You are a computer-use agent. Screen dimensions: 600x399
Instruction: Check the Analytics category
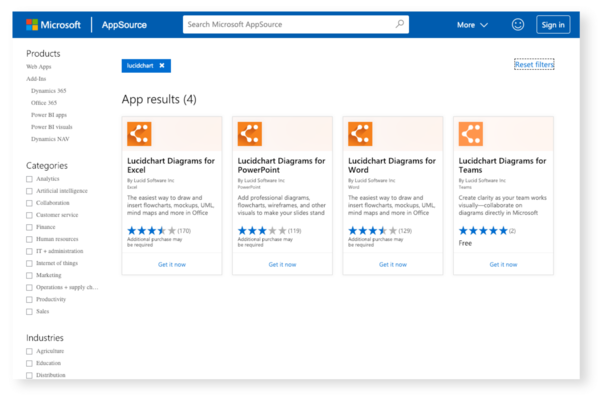pyautogui.click(x=29, y=179)
